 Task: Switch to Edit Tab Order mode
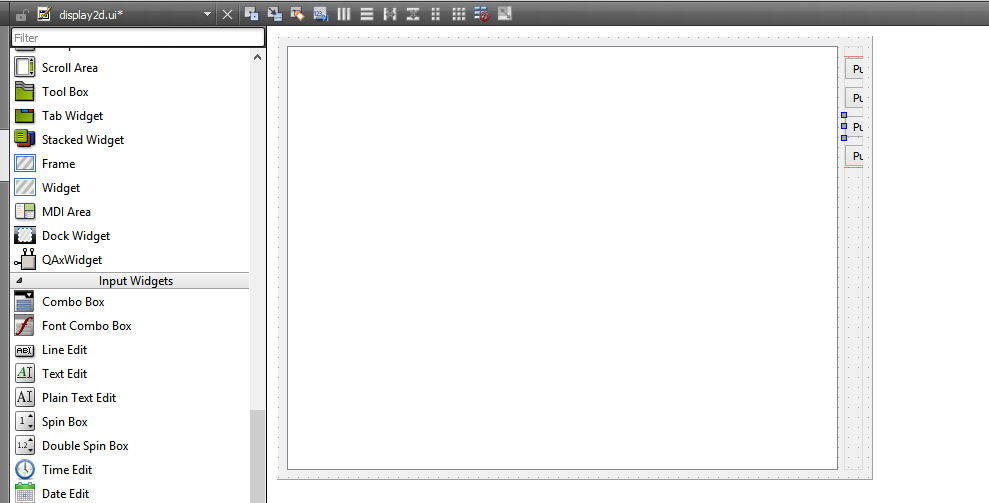(x=320, y=14)
